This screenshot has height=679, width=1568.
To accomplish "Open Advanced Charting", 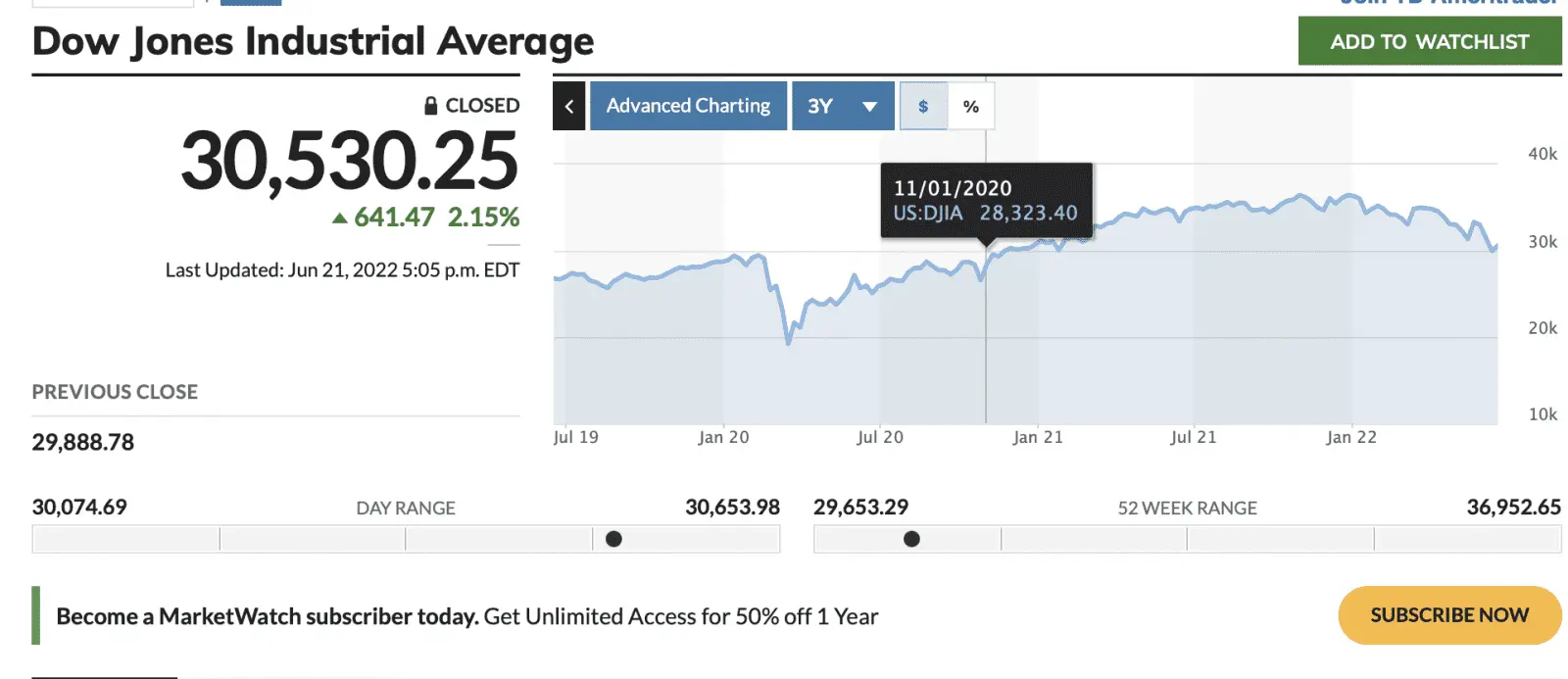I will (688, 106).
